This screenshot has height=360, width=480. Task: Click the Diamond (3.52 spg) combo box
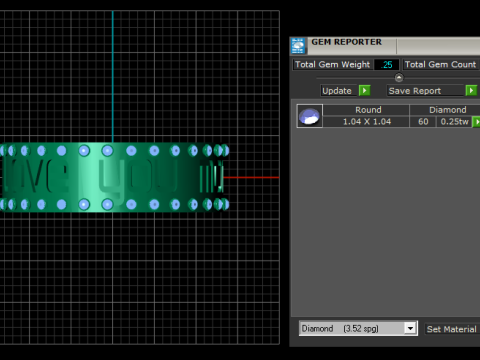(x=358, y=329)
